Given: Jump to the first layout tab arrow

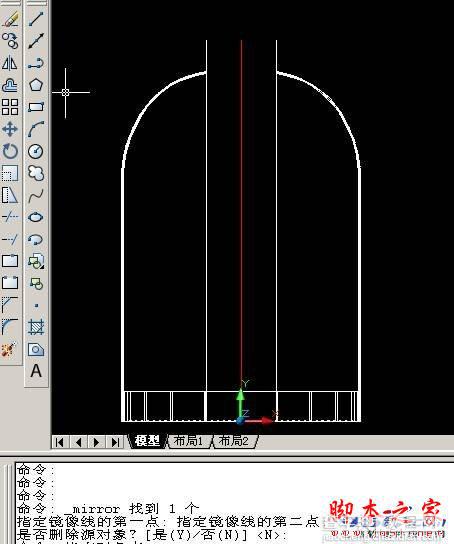Looking at the screenshot, I should (60, 442).
